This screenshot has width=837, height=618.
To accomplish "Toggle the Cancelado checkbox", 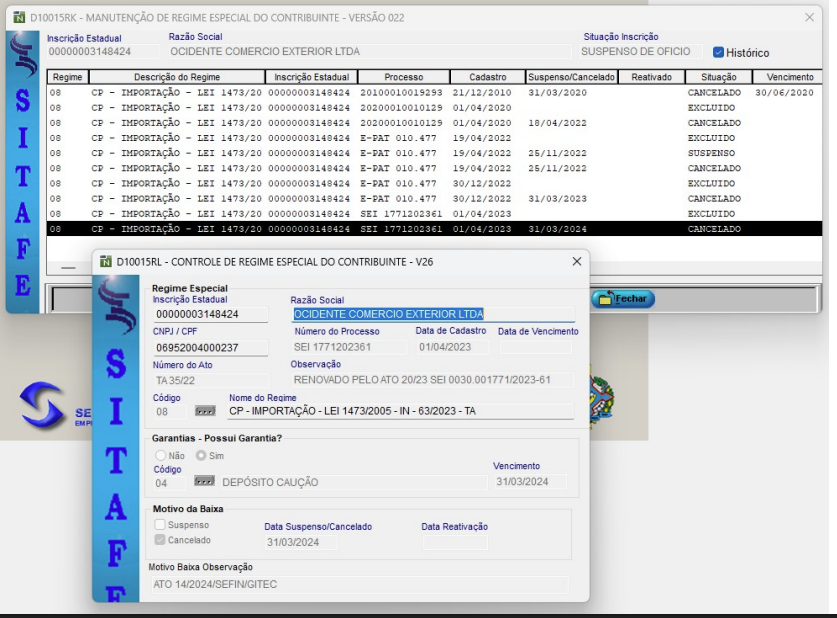I will [160, 540].
